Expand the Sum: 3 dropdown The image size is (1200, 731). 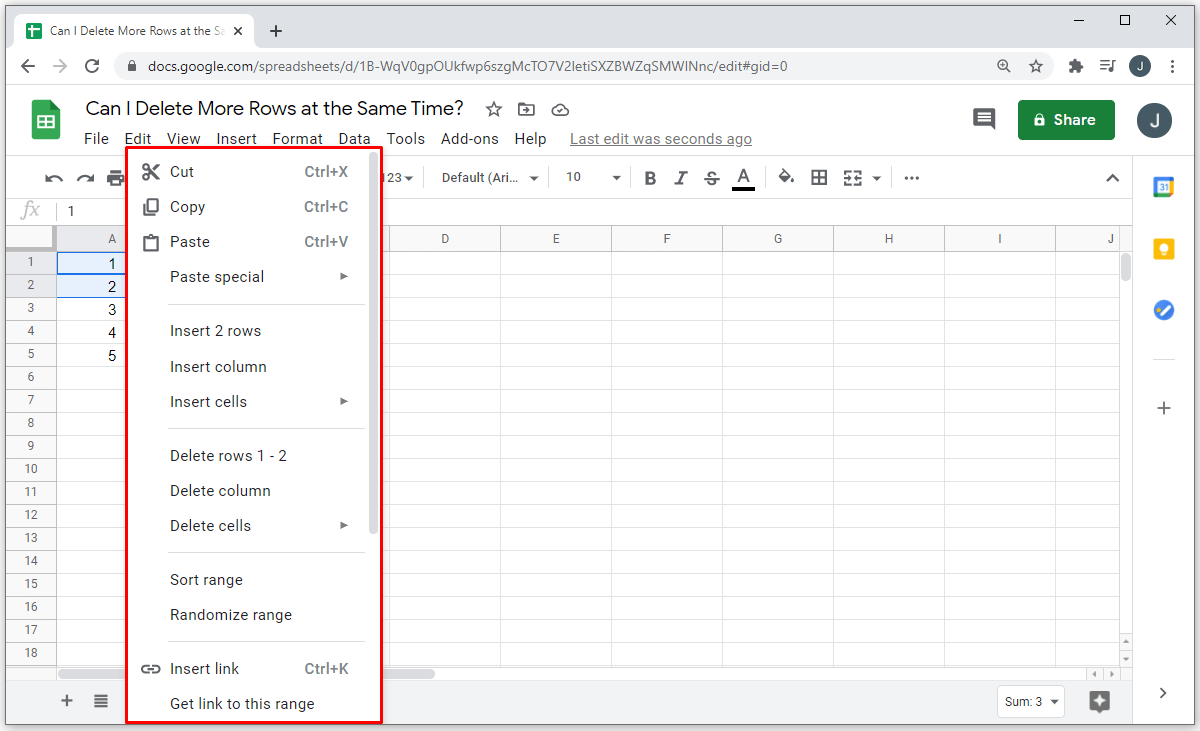point(1030,702)
